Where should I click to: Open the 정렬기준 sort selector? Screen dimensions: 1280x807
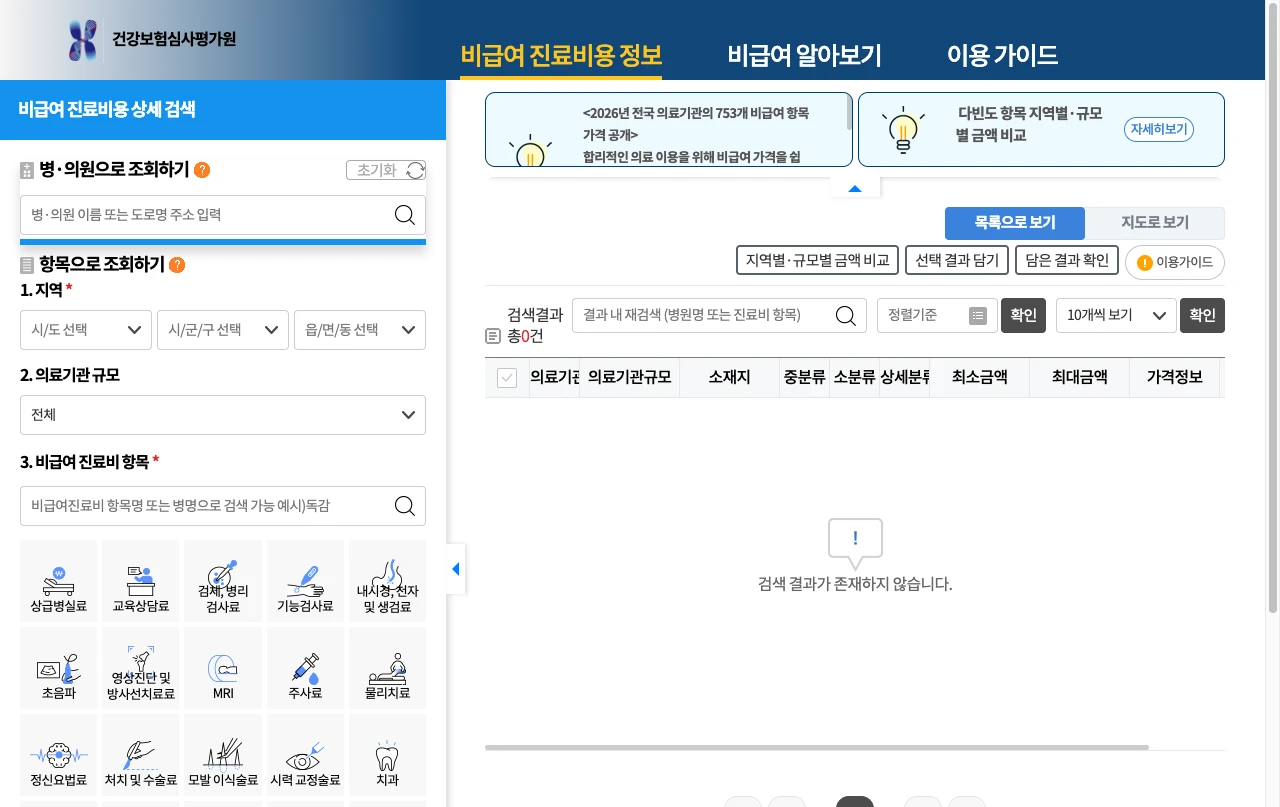tap(937, 316)
